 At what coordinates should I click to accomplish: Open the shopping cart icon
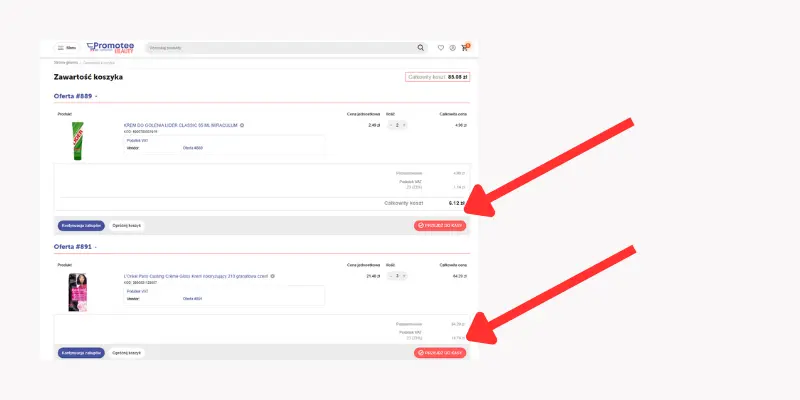click(464, 47)
